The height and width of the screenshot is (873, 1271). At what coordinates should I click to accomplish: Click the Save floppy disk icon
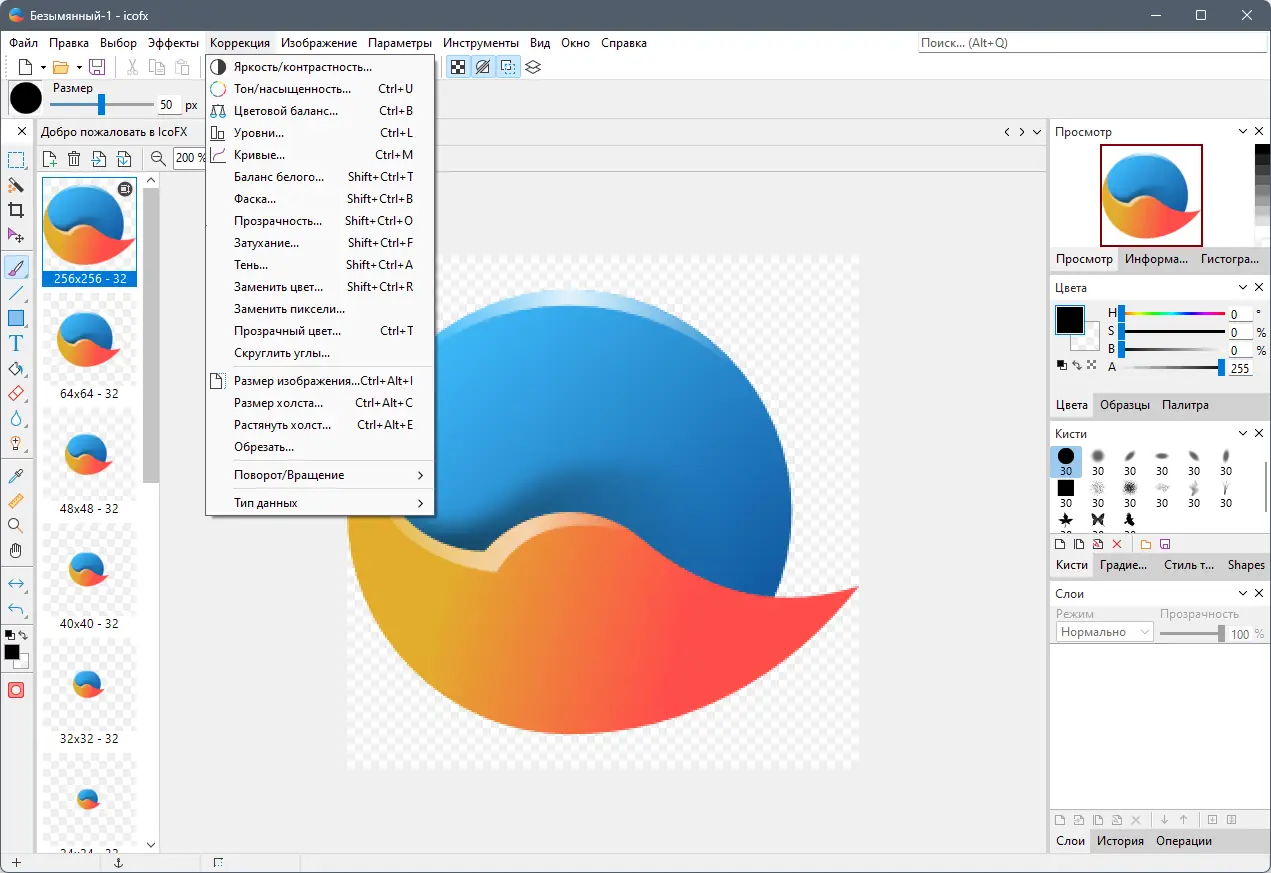[97, 67]
